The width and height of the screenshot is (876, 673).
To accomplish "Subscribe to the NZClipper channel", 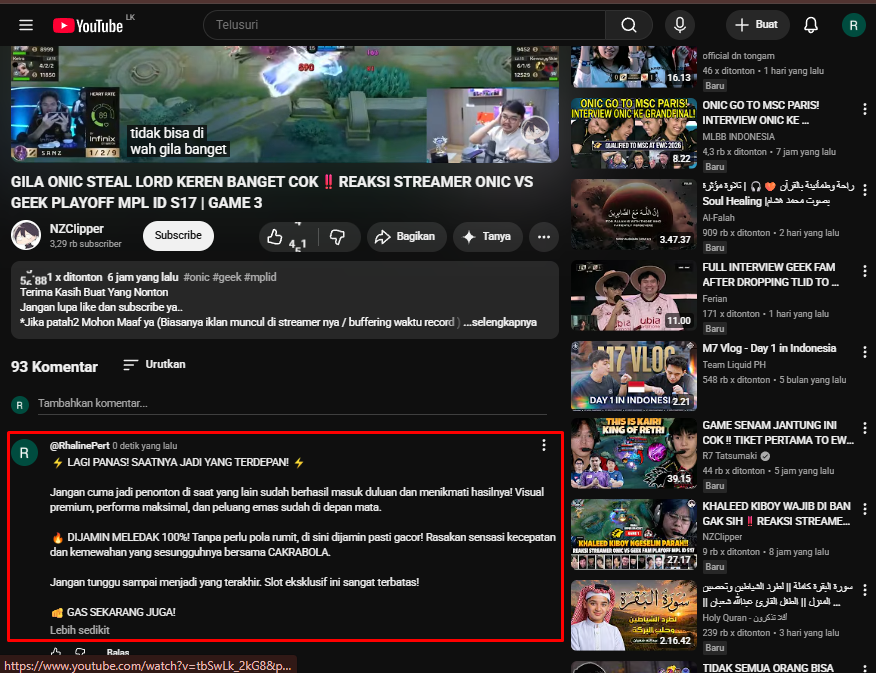I will [x=178, y=236].
